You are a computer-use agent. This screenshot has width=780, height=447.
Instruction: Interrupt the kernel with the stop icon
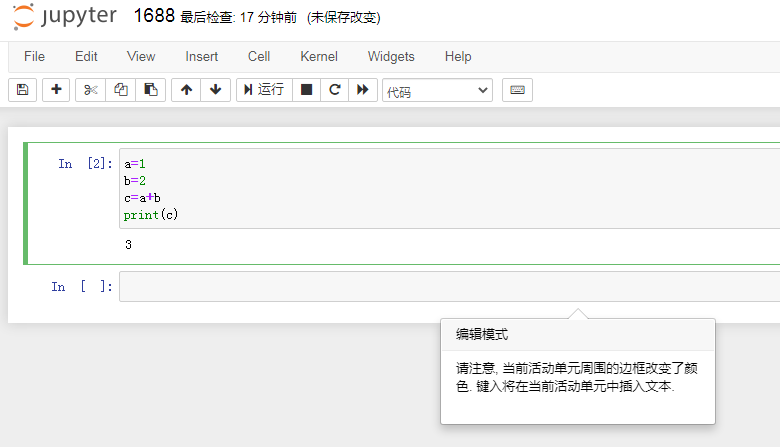[306, 89]
